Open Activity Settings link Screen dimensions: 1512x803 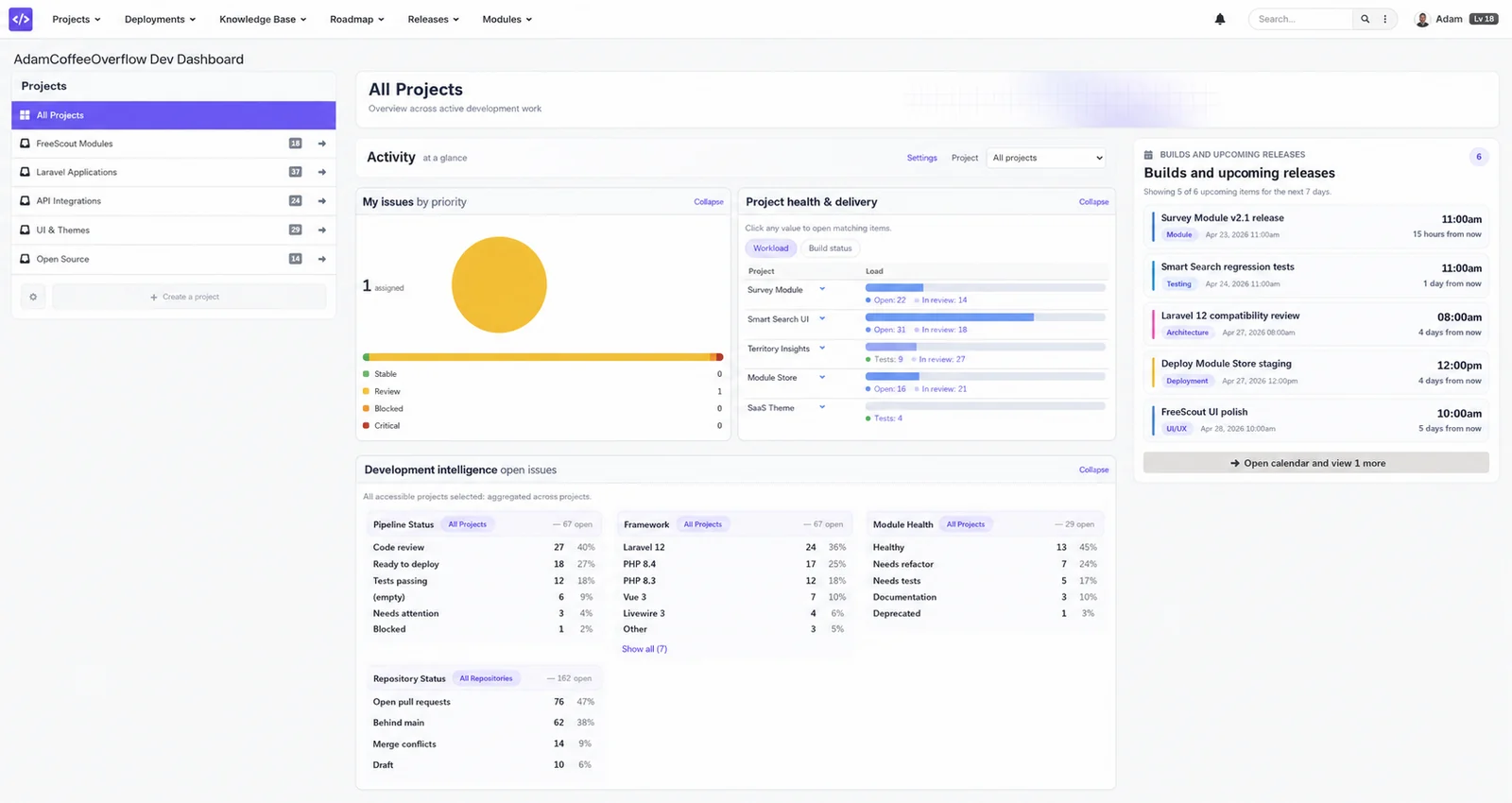(x=921, y=158)
